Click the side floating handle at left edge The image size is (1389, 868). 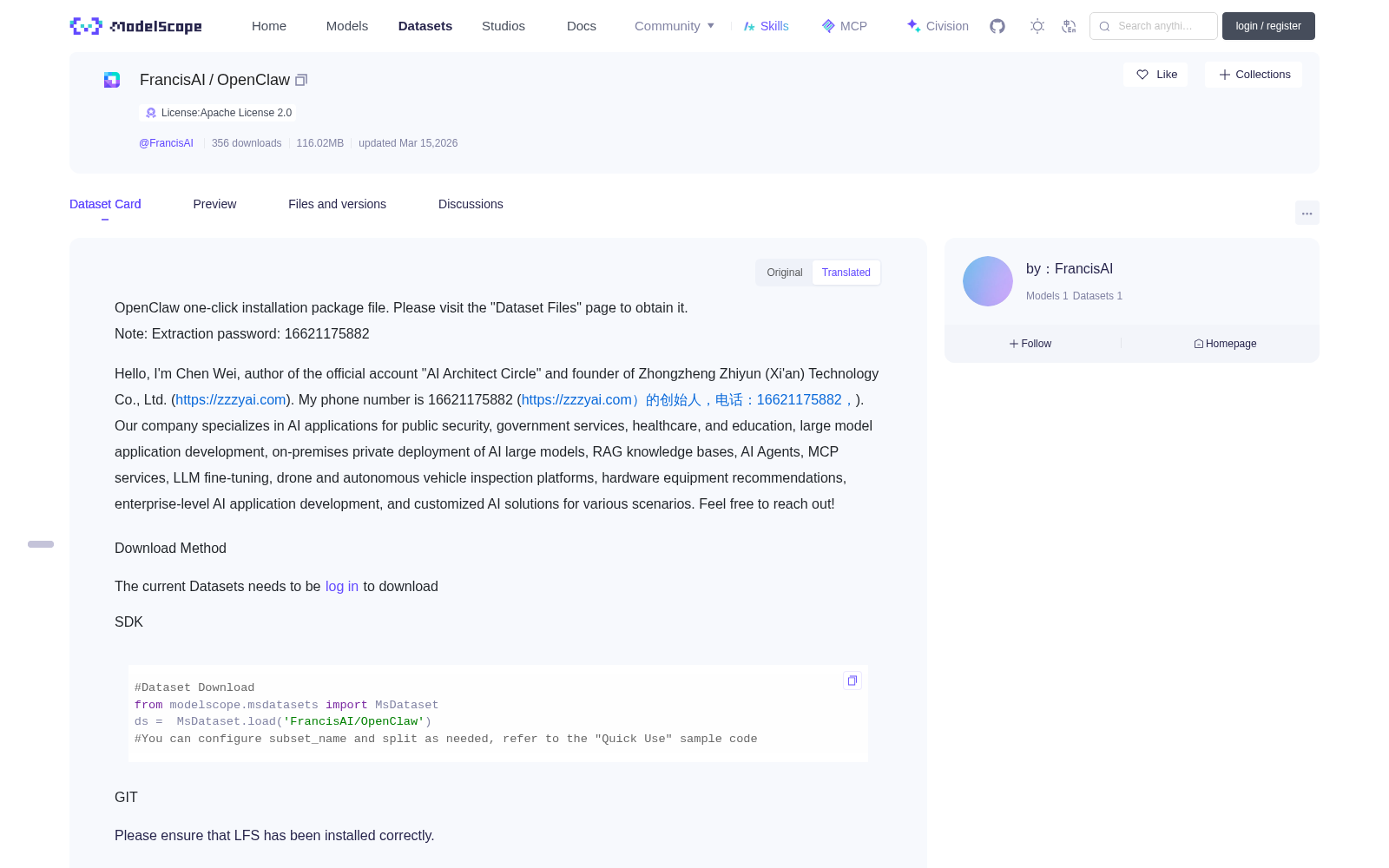41,544
